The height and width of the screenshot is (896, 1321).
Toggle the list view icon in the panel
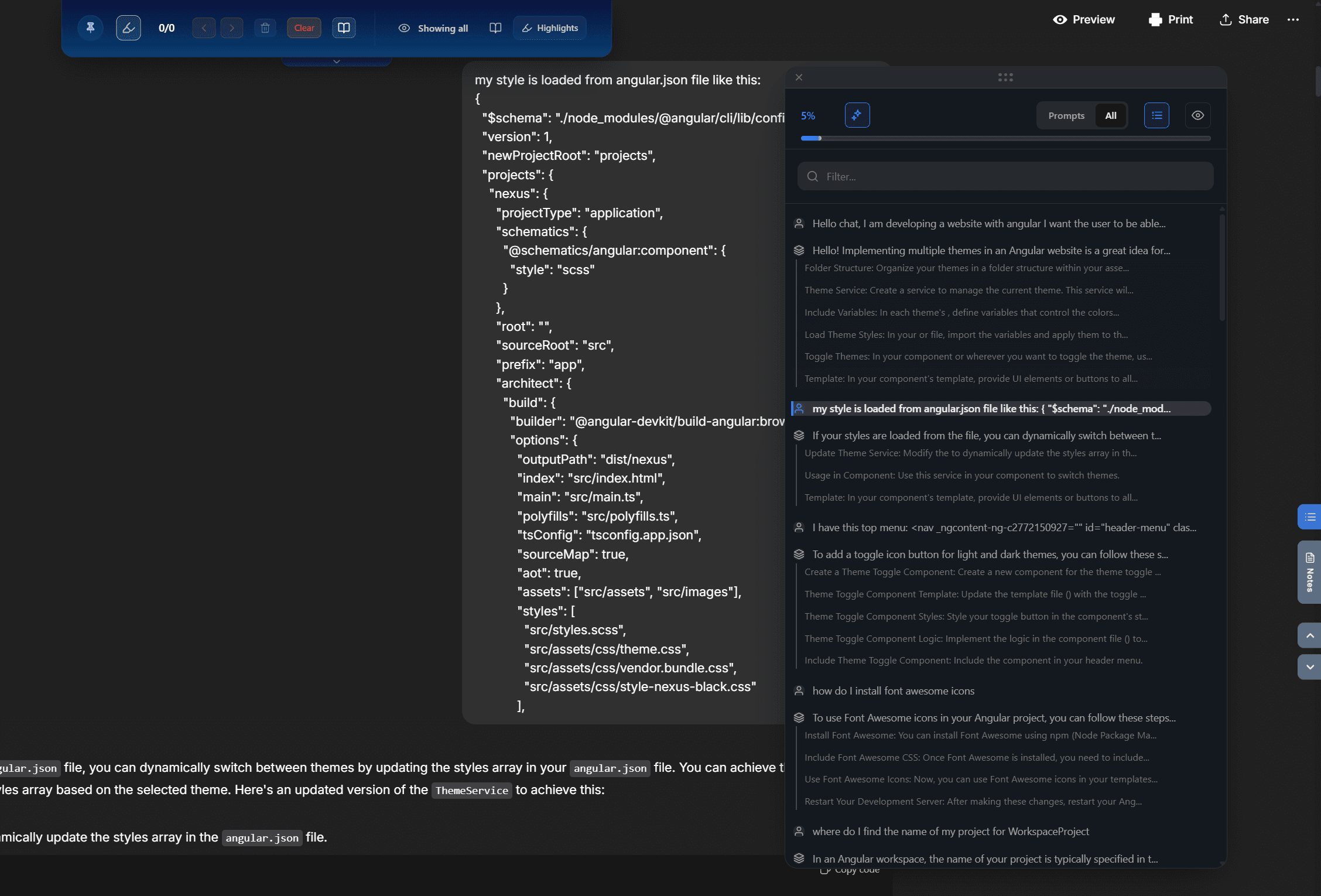pyautogui.click(x=1156, y=115)
